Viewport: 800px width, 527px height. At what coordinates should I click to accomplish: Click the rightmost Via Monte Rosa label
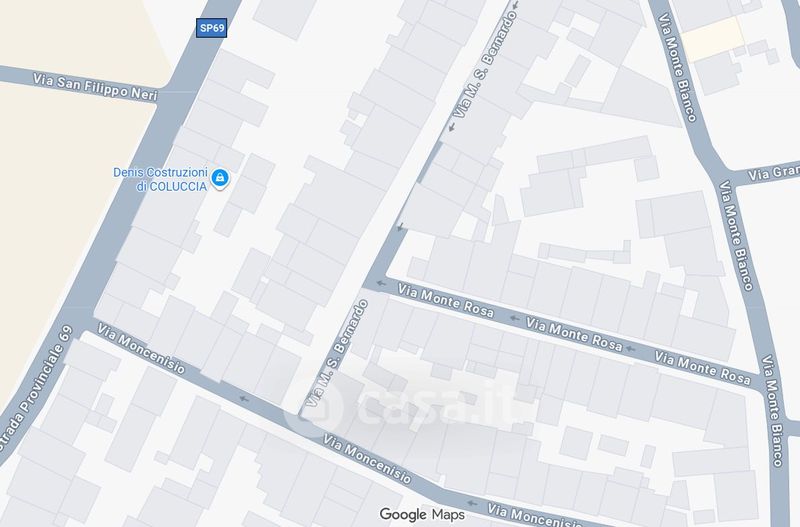(x=703, y=367)
